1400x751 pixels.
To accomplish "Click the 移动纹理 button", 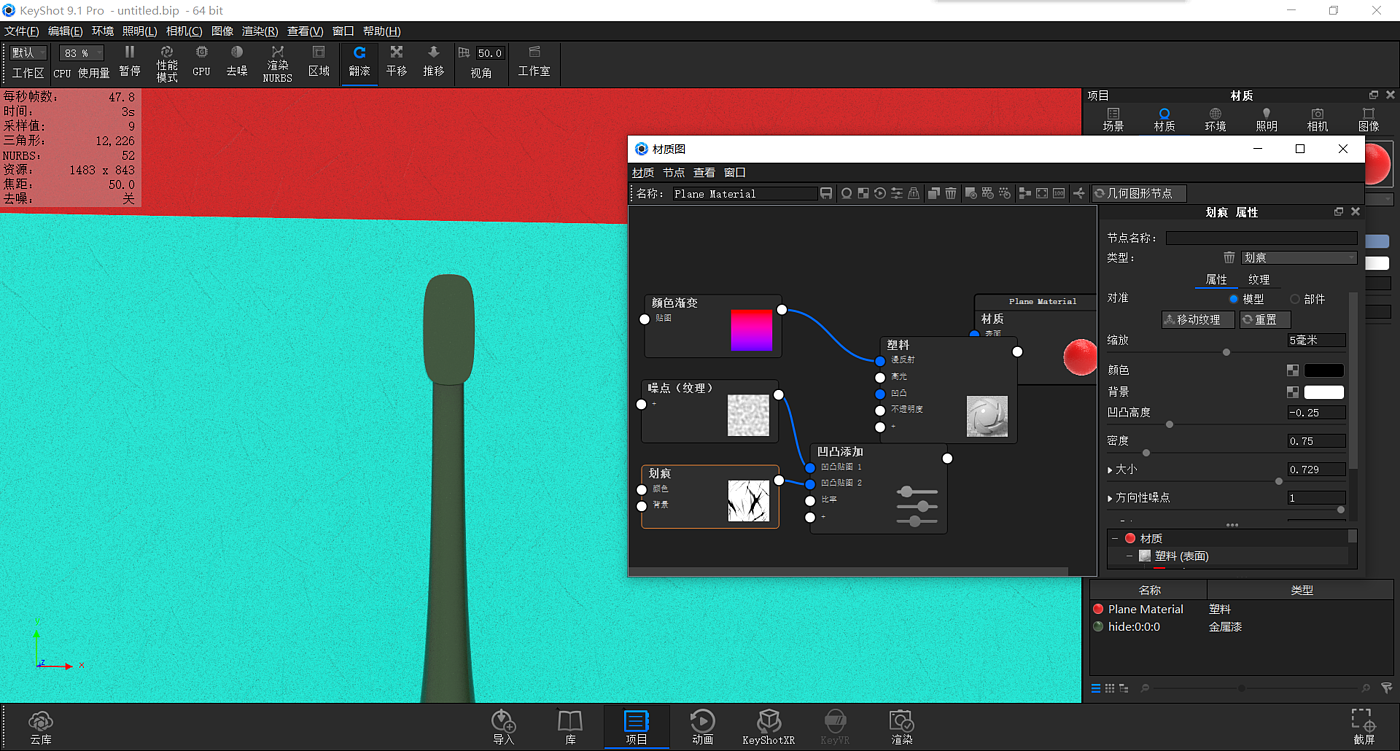I will [x=1198, y=320].
